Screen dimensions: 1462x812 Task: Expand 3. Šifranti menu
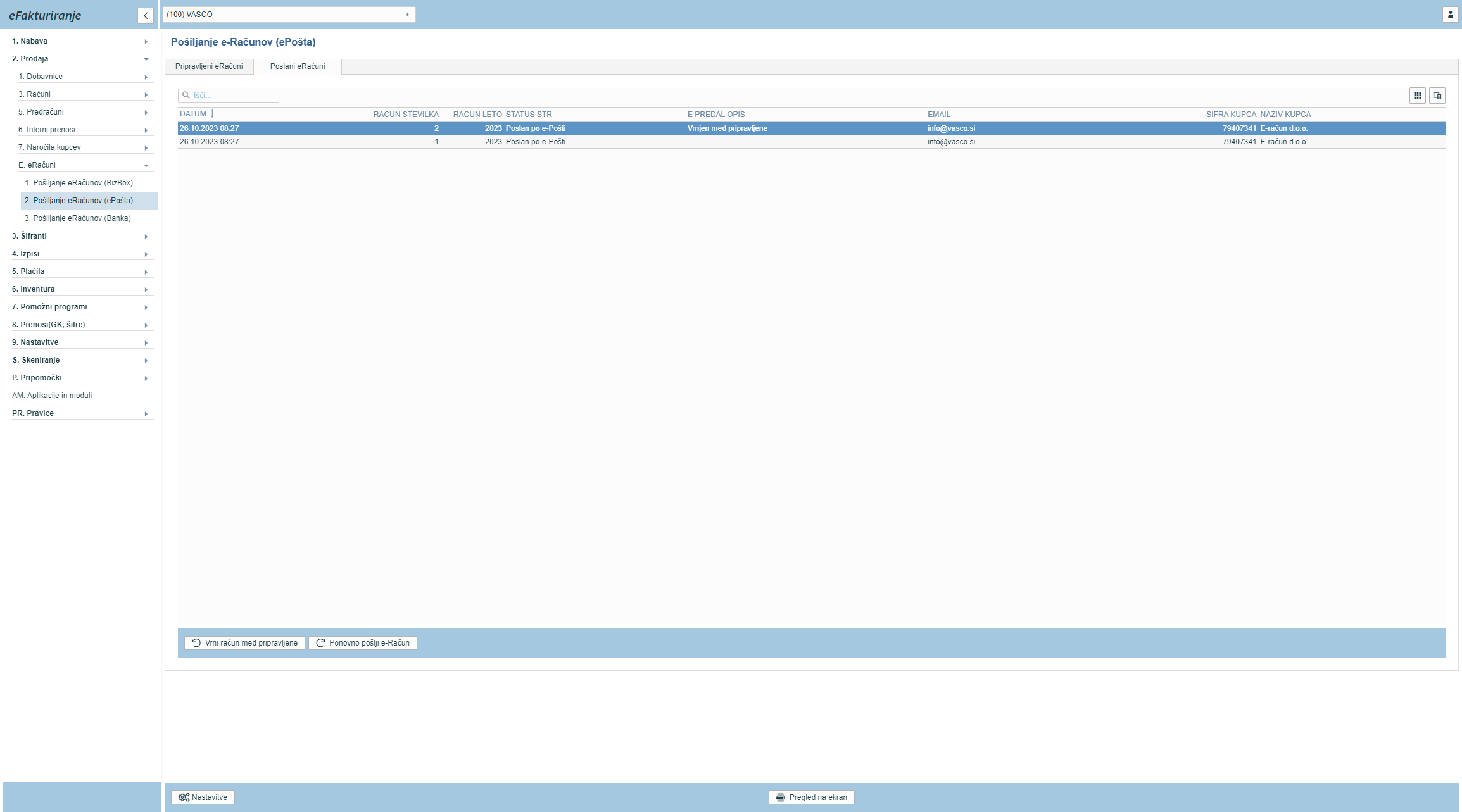(82, 236)
